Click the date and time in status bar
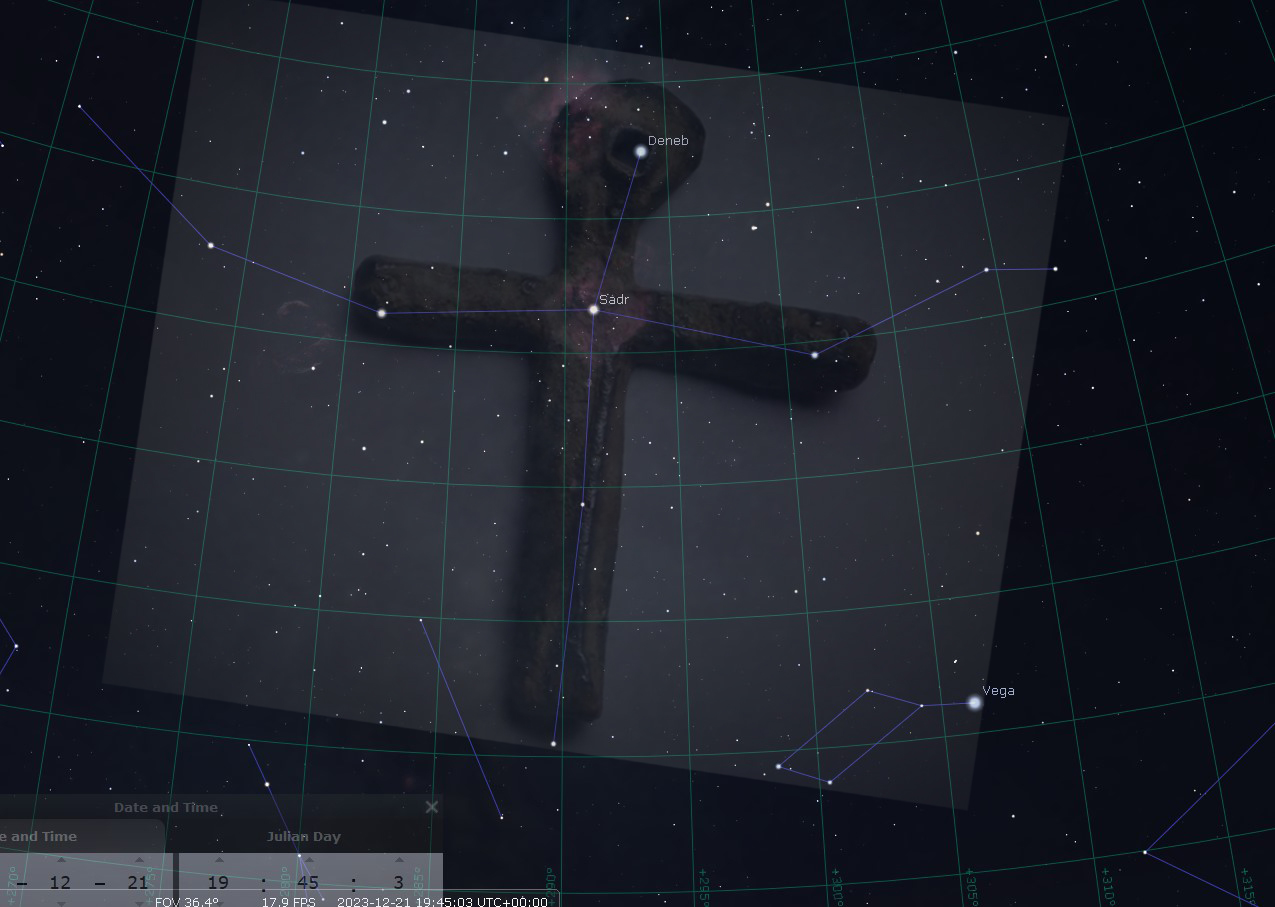The image size is (1275, 907). pyautogui.click(x=442, y=901)
